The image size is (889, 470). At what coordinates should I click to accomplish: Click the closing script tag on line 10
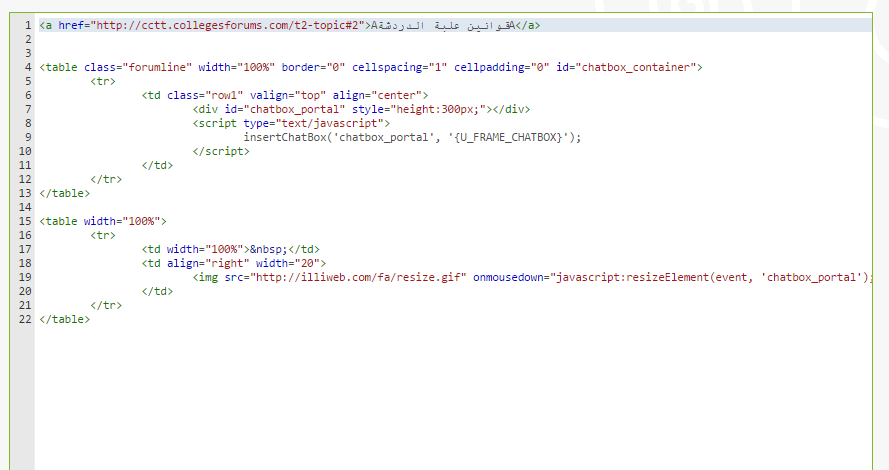221,151
